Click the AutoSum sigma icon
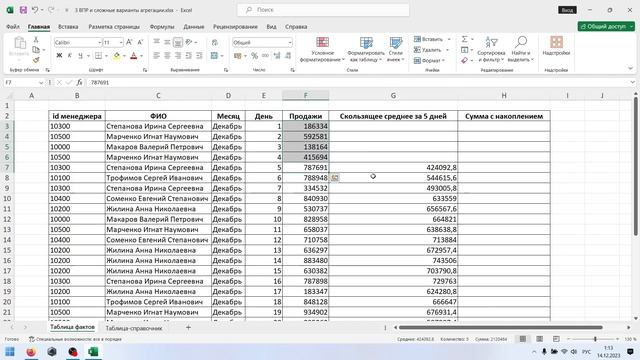 coord(464,39)
